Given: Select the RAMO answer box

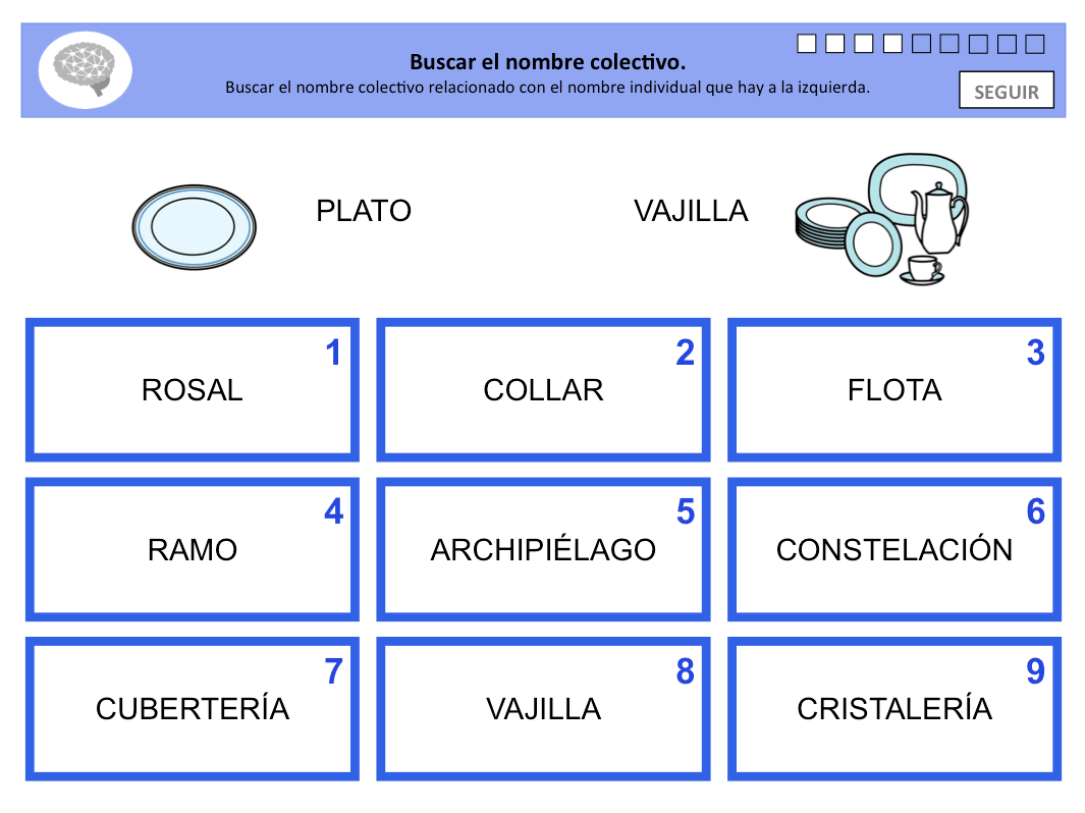Looking at the screenshot, I should (x=192, y=549).
